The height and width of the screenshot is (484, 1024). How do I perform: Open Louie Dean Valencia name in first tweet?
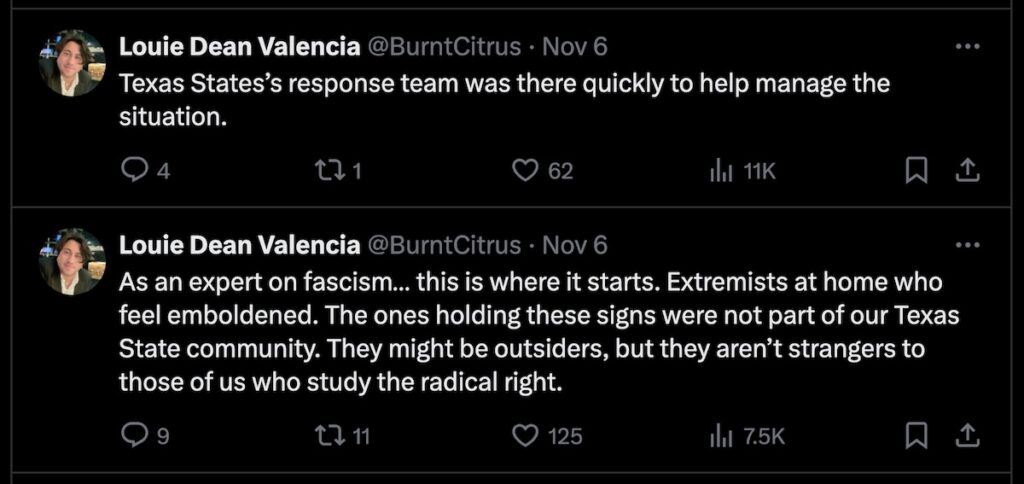pyautogui.click(x=239, y=46)
